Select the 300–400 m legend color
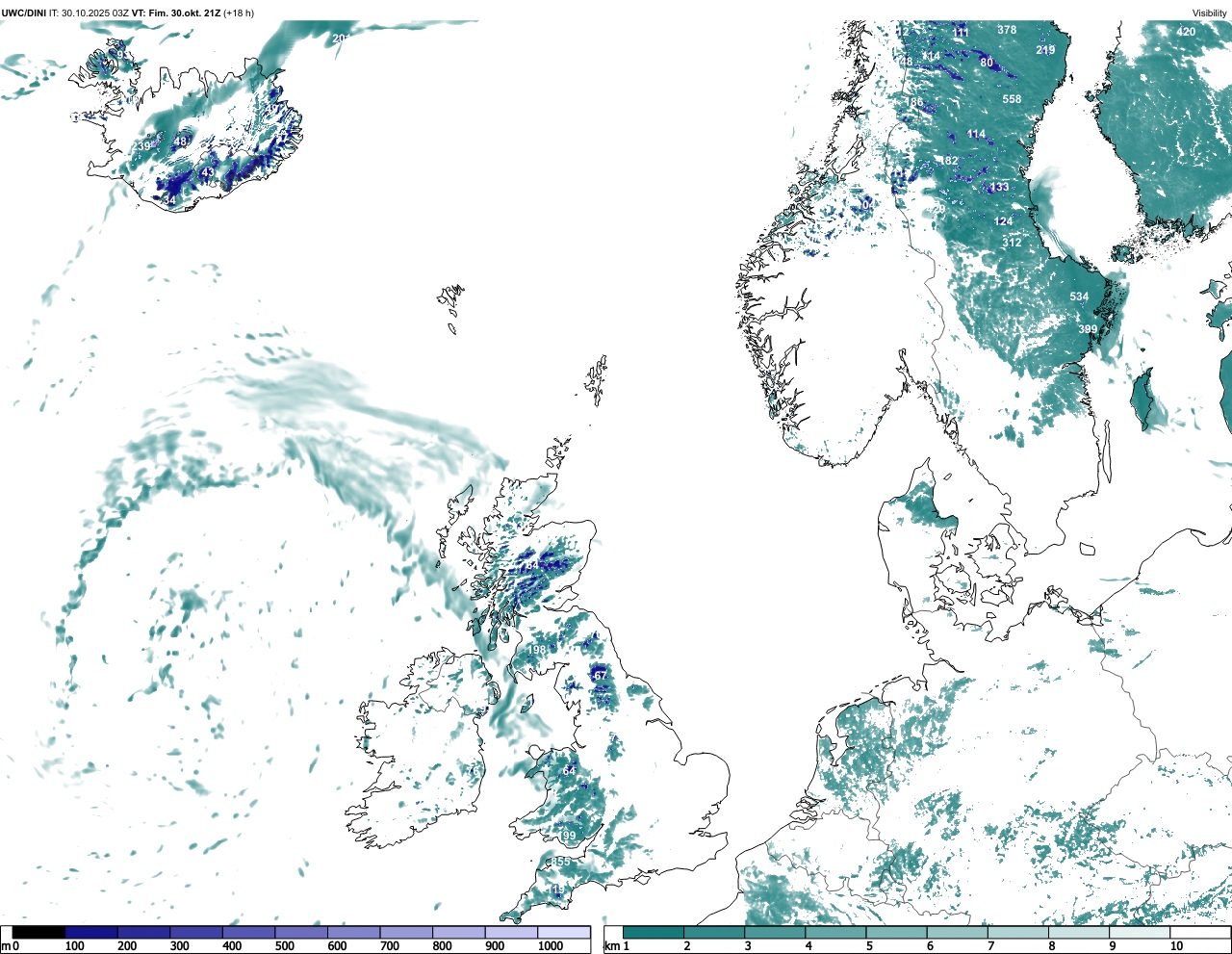Image resolution: width=1232 pixels, height=954 pixels. 196,932
